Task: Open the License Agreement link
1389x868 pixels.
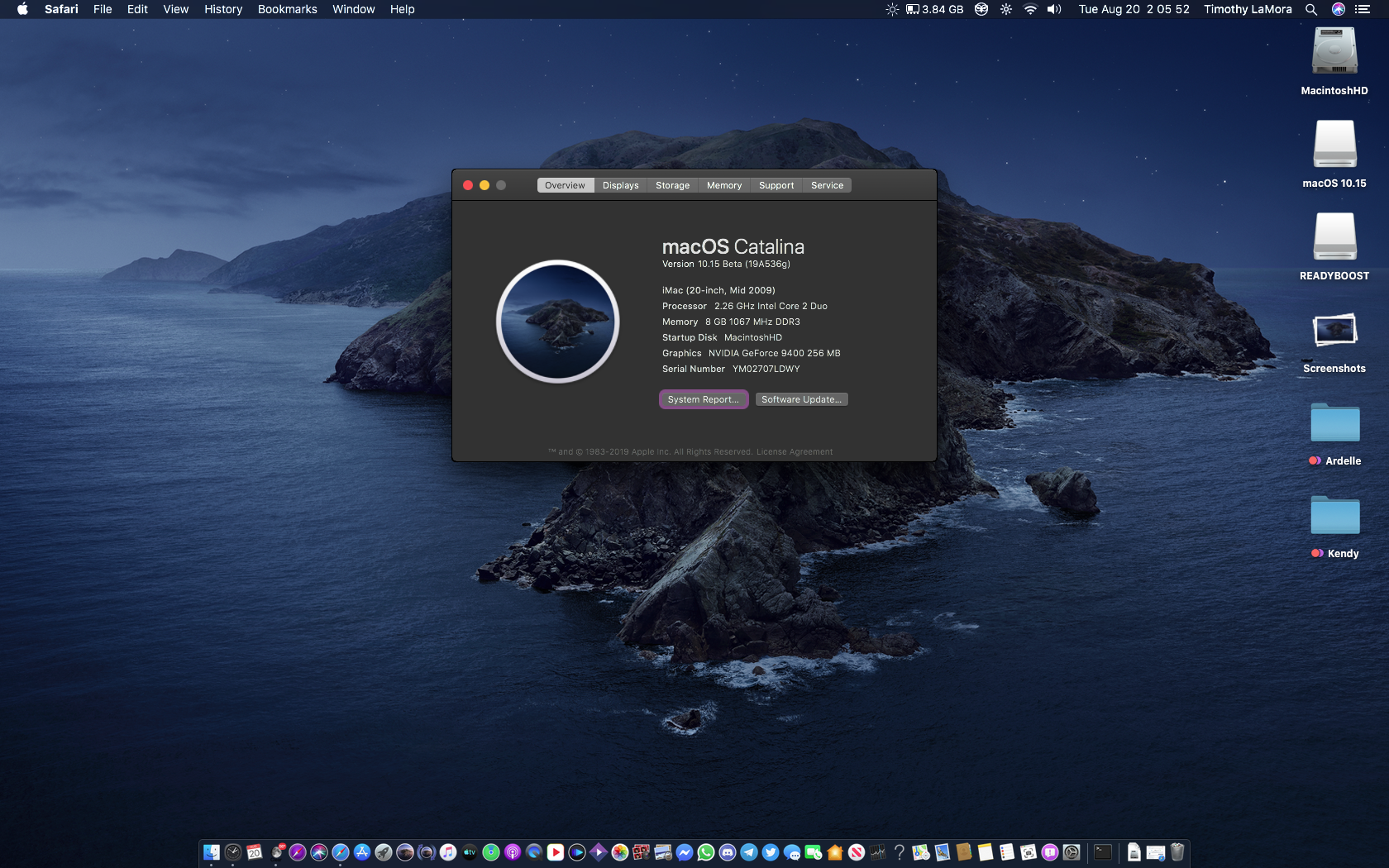Action: (795, 452)
